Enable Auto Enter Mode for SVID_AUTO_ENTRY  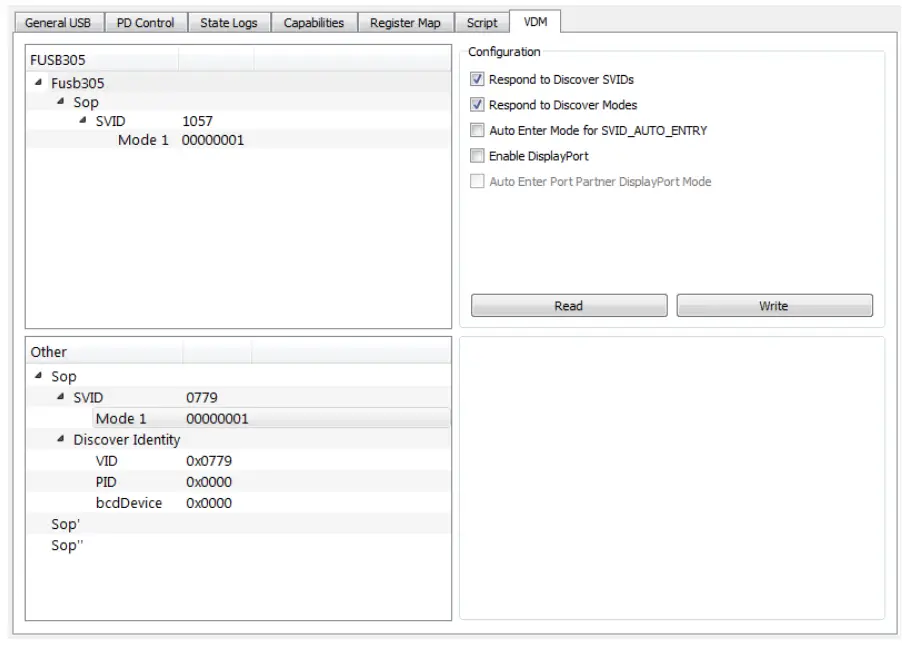click(477, 130)
